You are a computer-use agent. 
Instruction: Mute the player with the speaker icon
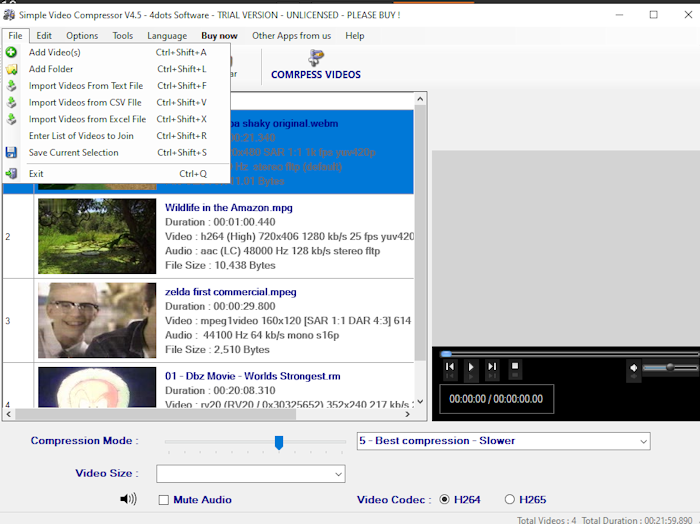click(x=634, y=368)
